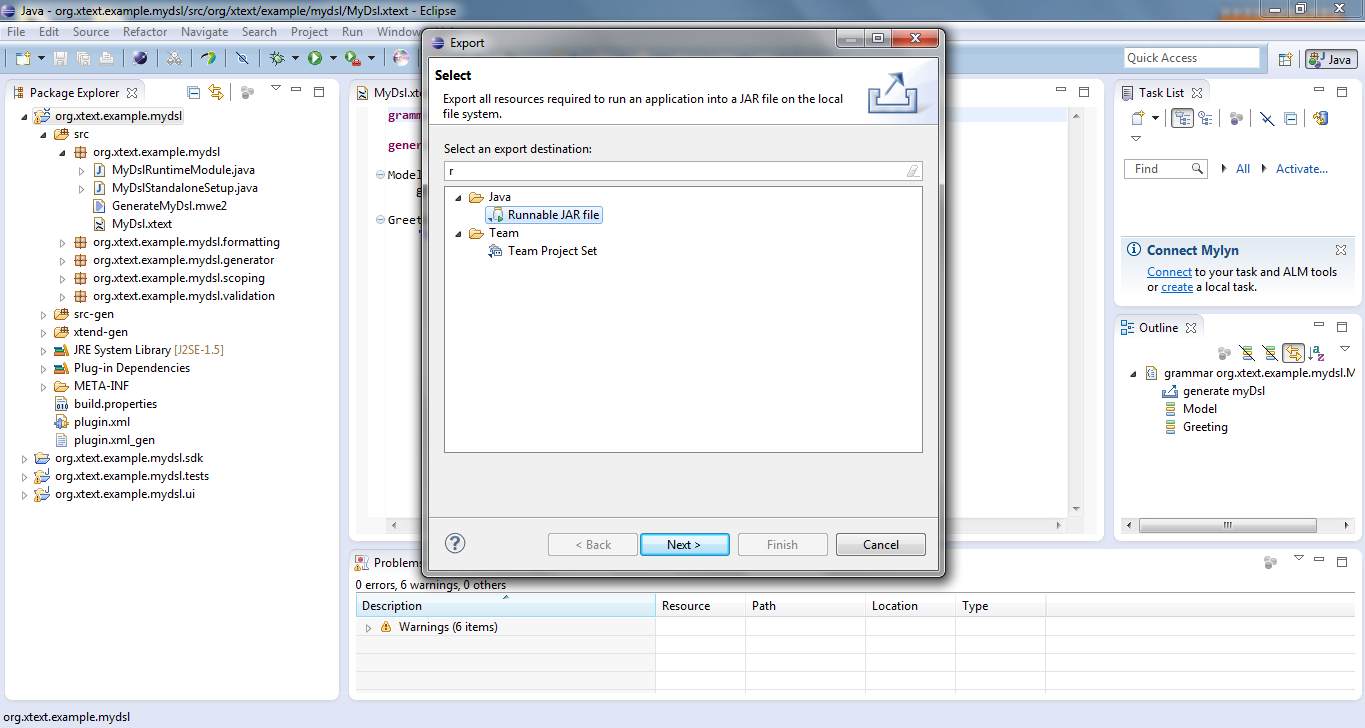Expand the src-gen folder
The image size is (1365, 728).
coord(44,314)
